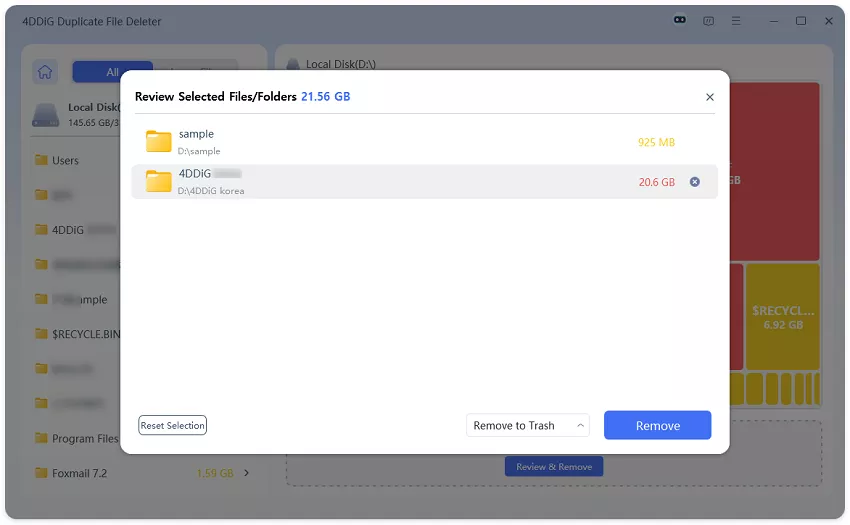The width and height of the screenshot is (850, 525).
Task: Close the 4DDiG application window
Action: tap(829, 21)
